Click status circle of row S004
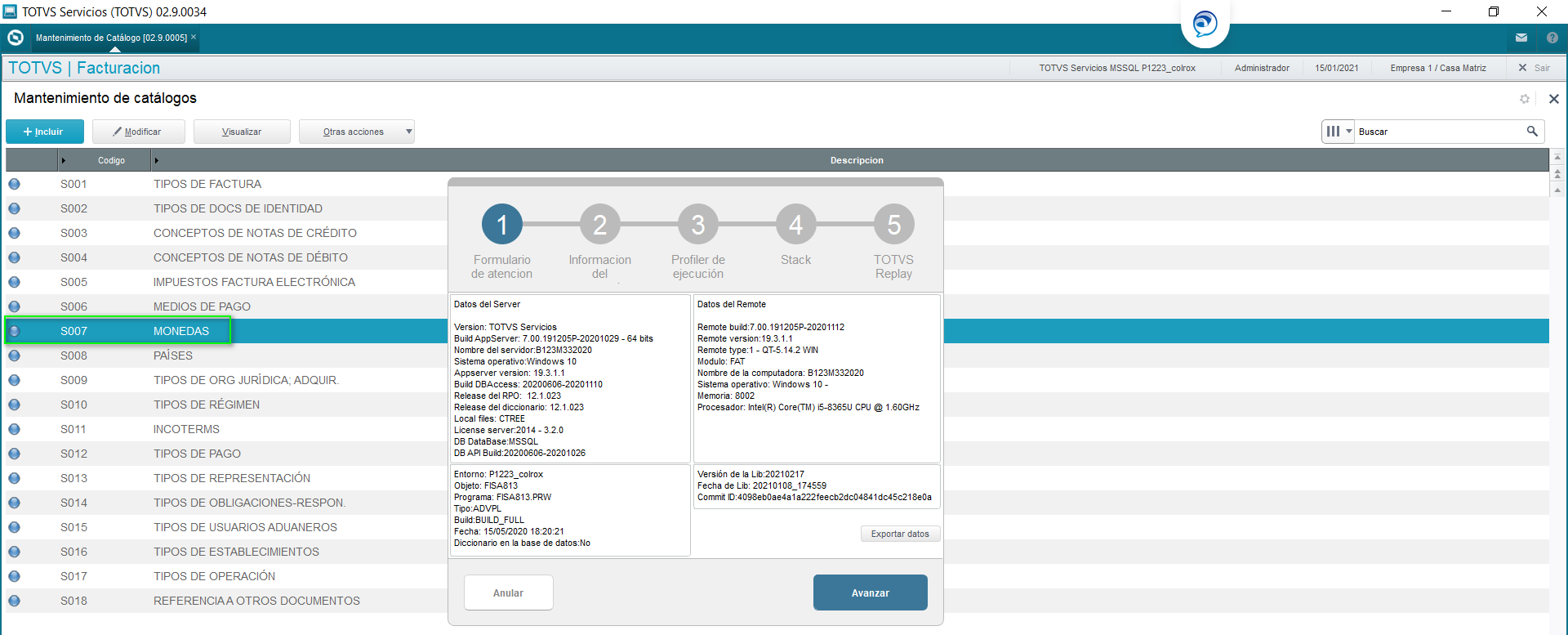The image size is (1568, 635). [15, 257]
